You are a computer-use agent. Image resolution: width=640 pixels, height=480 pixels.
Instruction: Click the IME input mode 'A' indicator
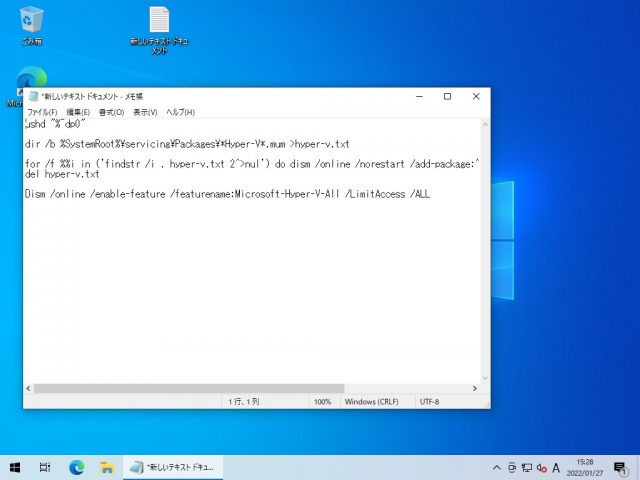tap(556, 467)
